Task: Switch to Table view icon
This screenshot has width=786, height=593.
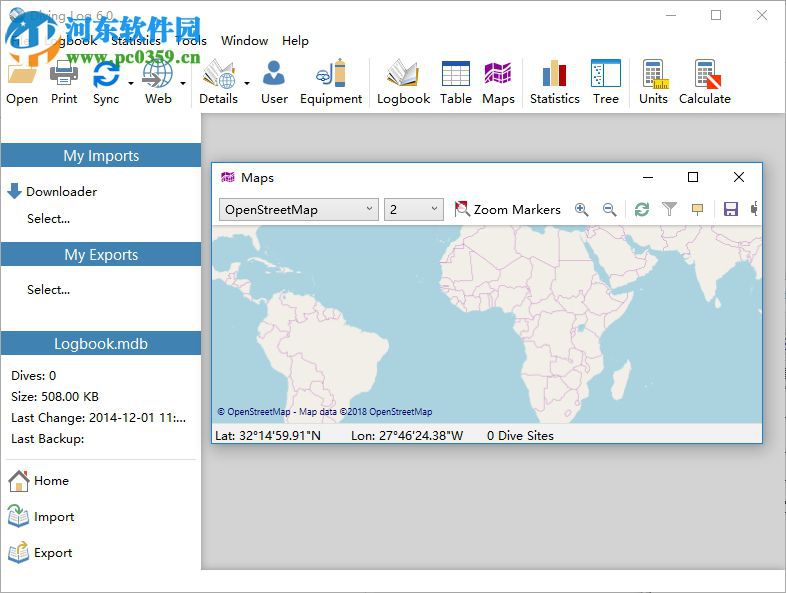Action: pyautogui.click(x=455, y=82)
